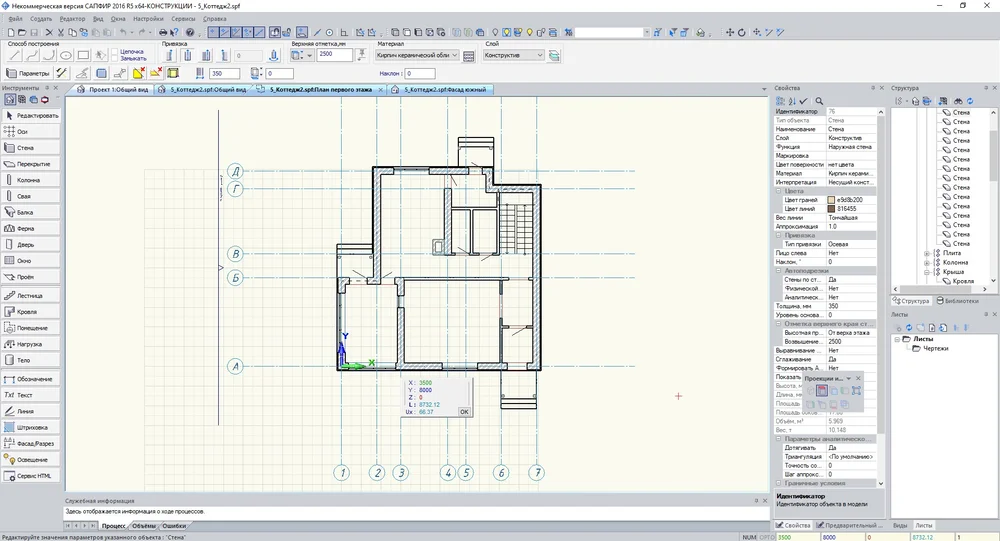Select the Стена (Wall) tool
The height and width of the screenshot is (541, 1000).
[x=25, y=148]
